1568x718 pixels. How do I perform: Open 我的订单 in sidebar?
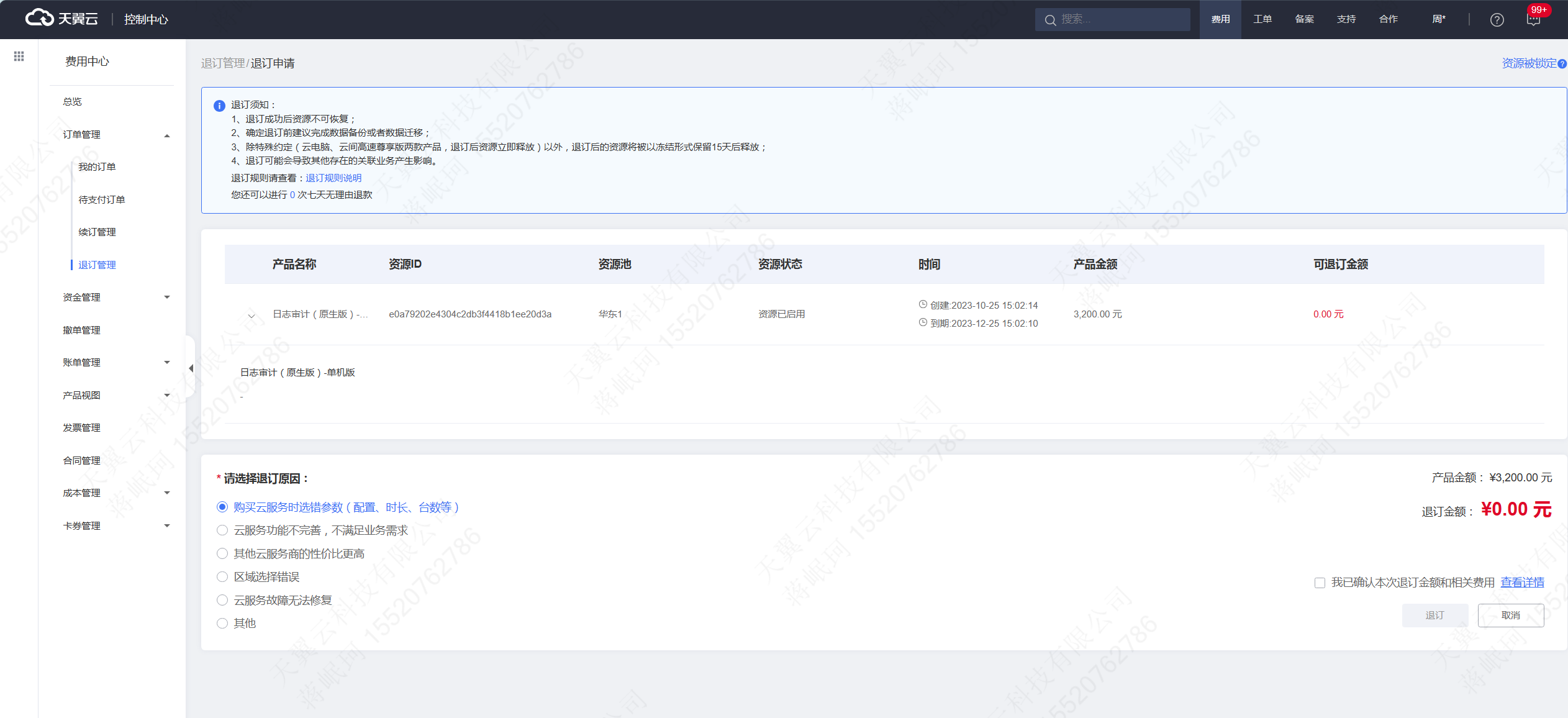pos(97,166)
